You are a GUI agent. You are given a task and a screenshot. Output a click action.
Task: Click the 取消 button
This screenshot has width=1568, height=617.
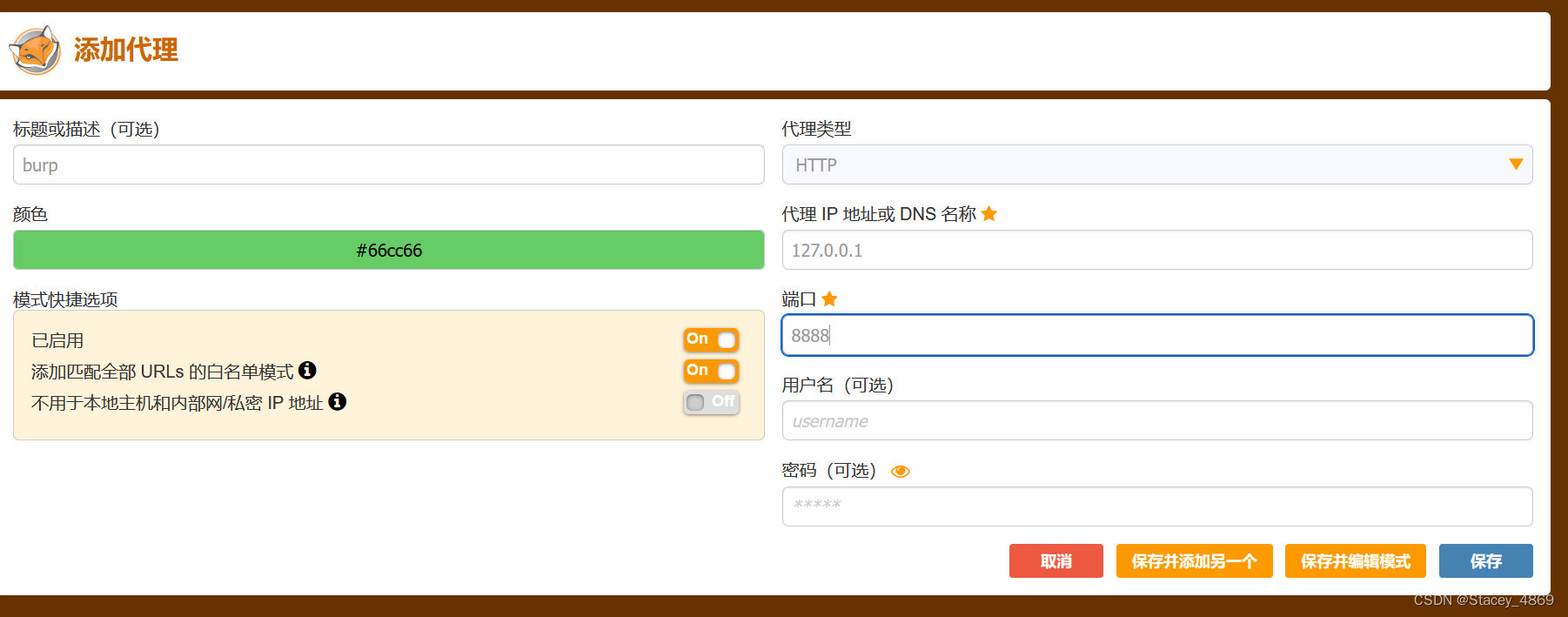pos(1055,560)
